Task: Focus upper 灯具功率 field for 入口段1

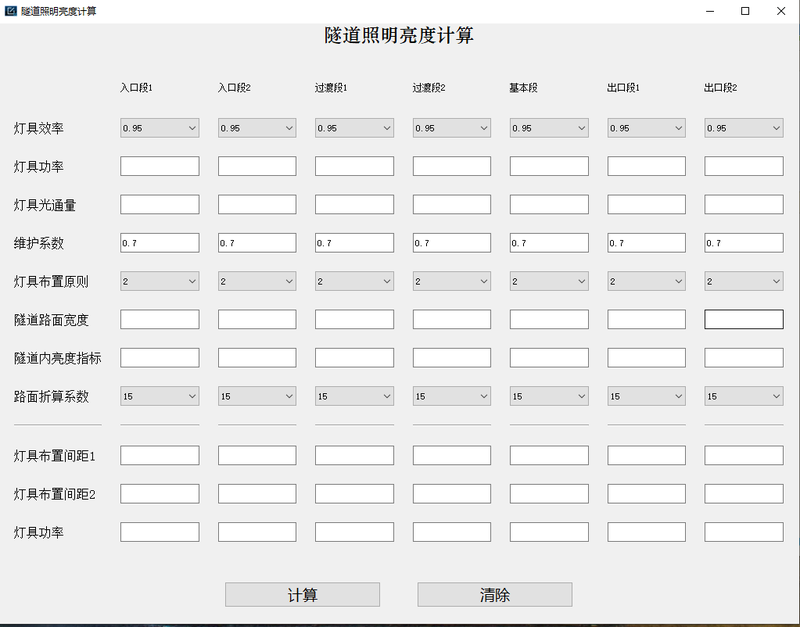Action: [160, 166]
